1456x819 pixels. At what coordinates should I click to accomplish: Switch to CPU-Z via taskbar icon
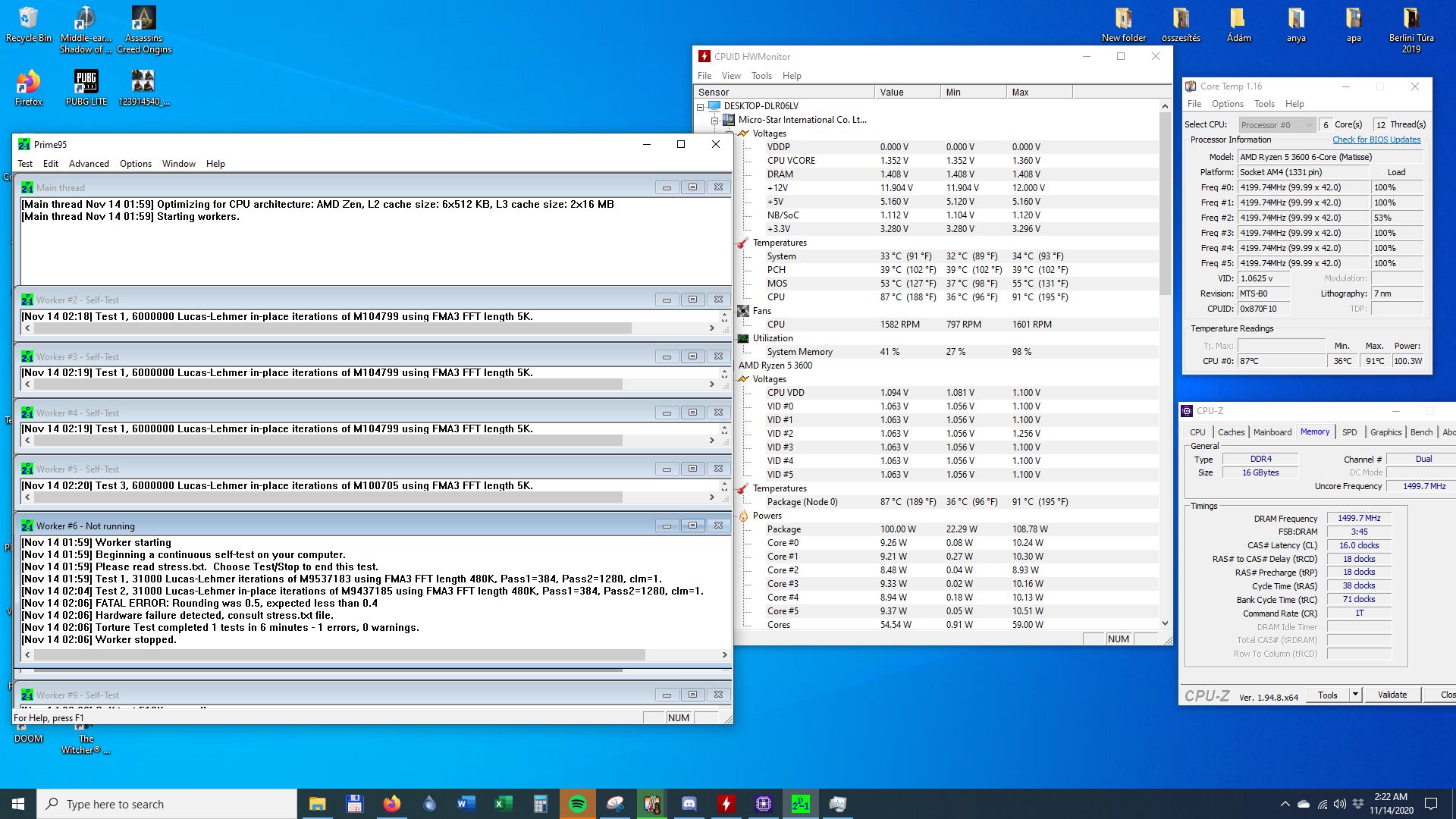[x=763, y=804]
